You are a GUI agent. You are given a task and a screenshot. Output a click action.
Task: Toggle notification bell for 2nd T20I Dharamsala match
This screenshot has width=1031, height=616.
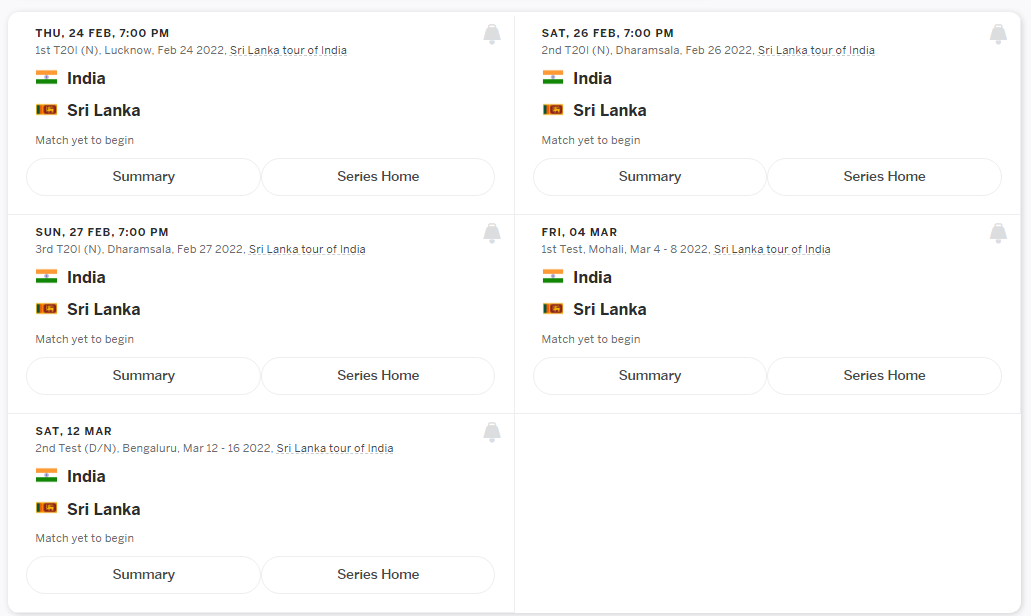pos(998,34)
